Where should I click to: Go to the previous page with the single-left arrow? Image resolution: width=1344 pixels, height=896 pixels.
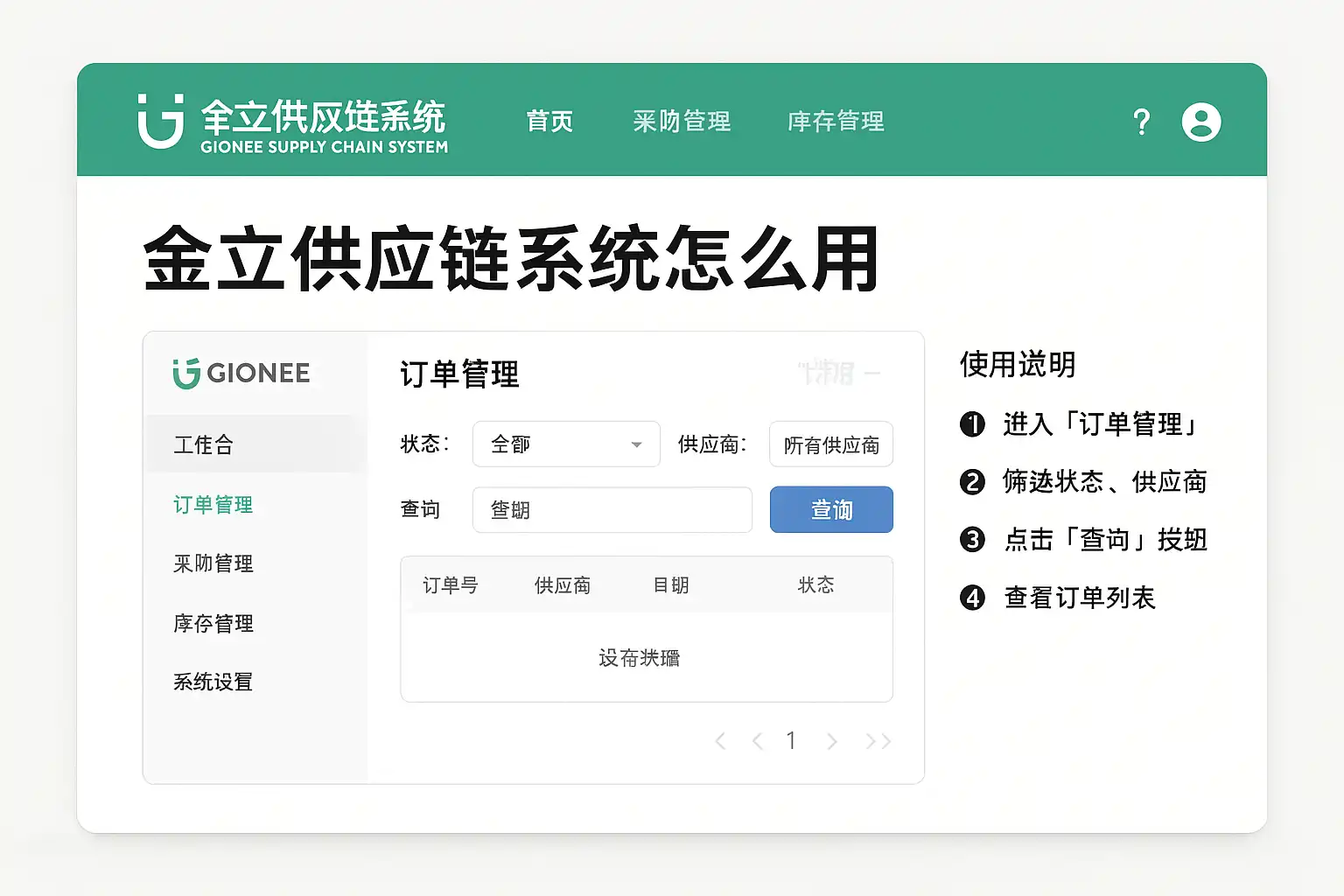point(758,741)
